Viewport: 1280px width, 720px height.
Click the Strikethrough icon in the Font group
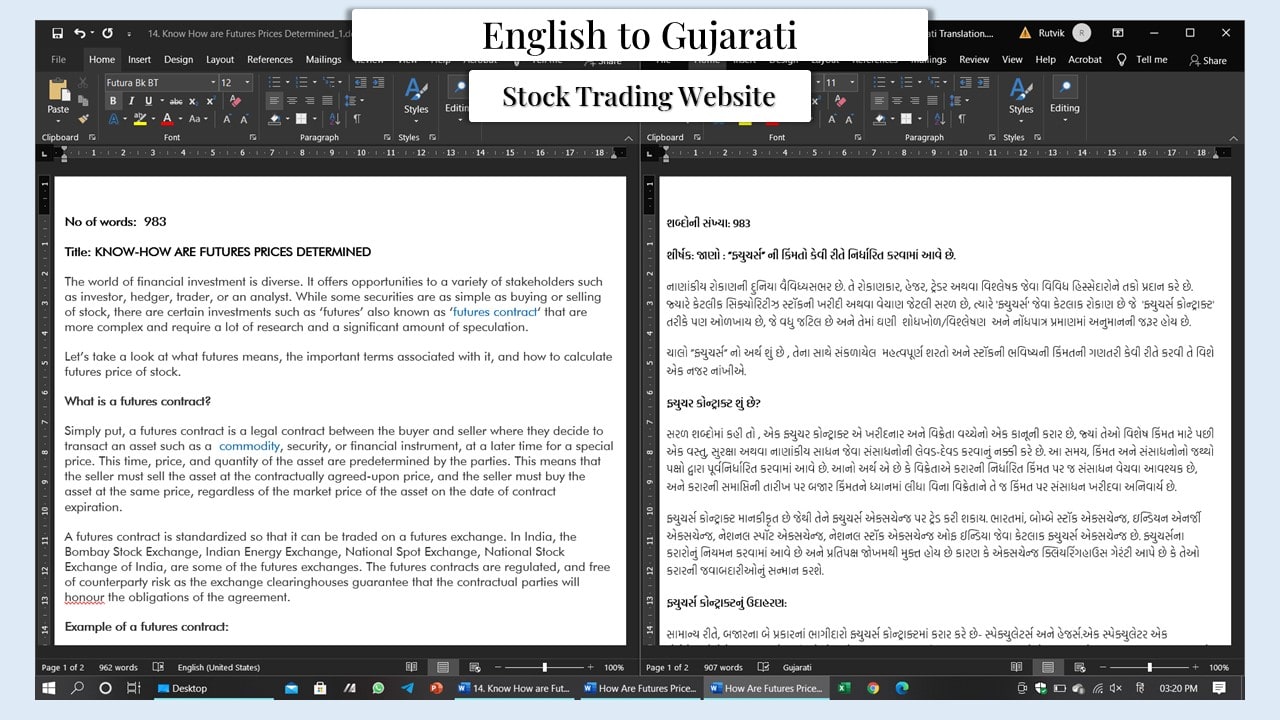click(177, 101)
